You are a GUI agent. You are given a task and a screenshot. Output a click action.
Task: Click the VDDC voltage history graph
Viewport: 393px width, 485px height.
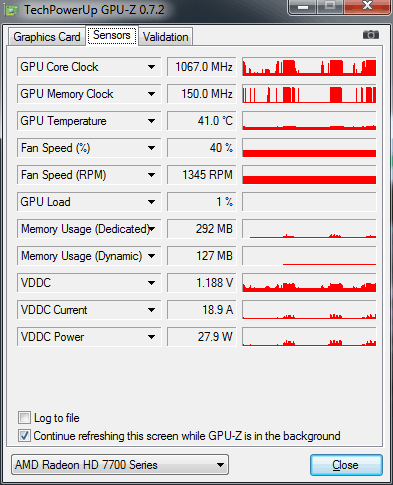(309, 283)
